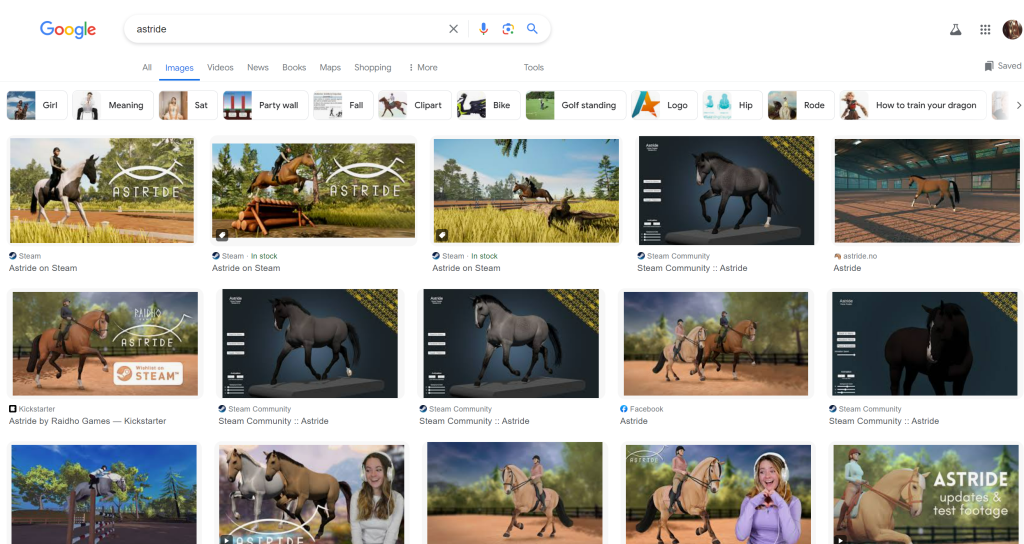
Task: Go to the Google logo homepage
Action: point(68,30)
